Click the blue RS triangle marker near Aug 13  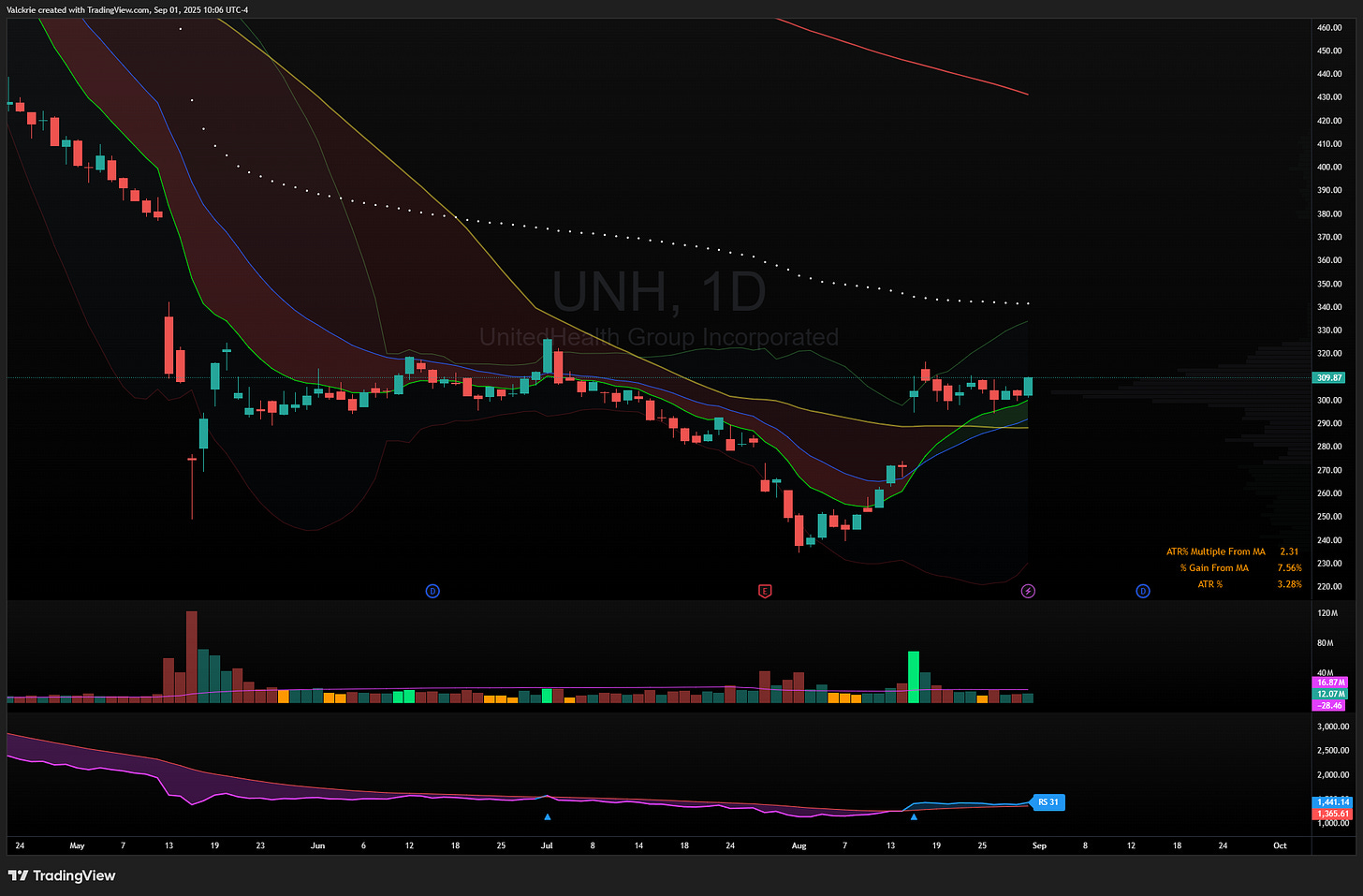[x=914, y=816]
